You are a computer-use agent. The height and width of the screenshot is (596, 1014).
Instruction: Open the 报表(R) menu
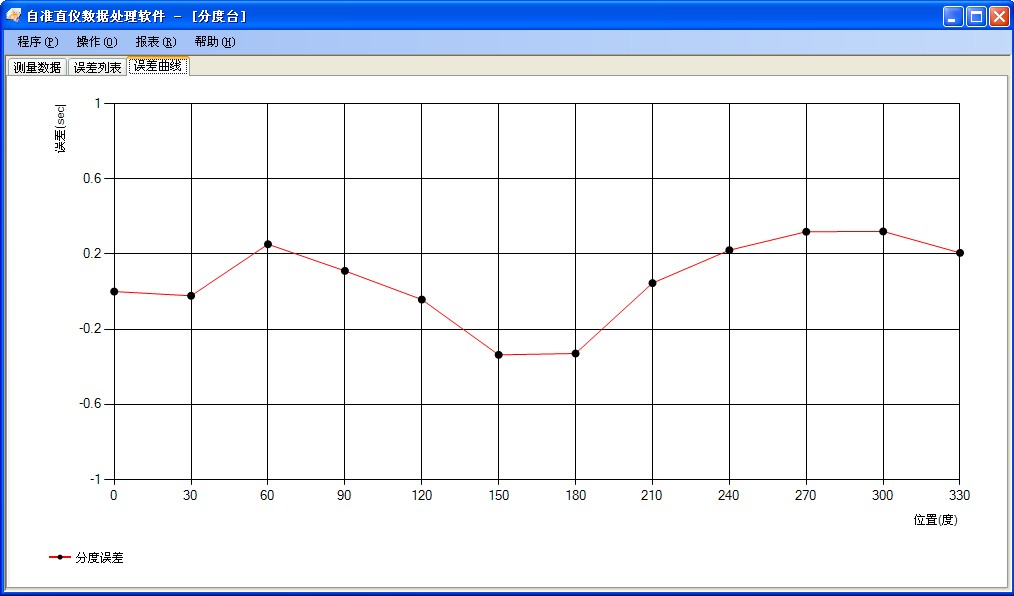point(156,42)
